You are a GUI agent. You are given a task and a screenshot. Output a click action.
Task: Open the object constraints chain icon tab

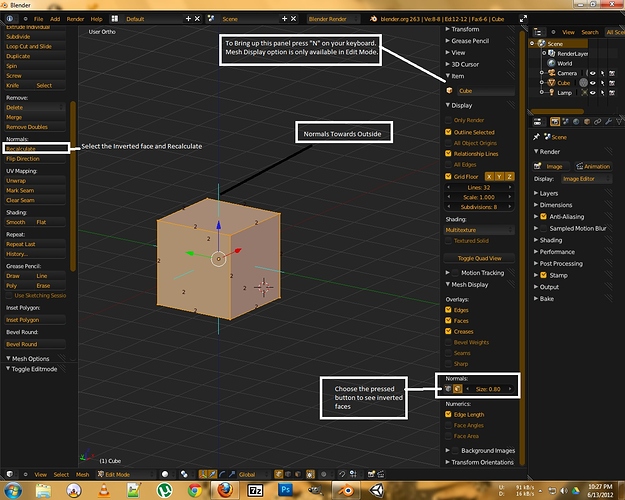[597, 122]
